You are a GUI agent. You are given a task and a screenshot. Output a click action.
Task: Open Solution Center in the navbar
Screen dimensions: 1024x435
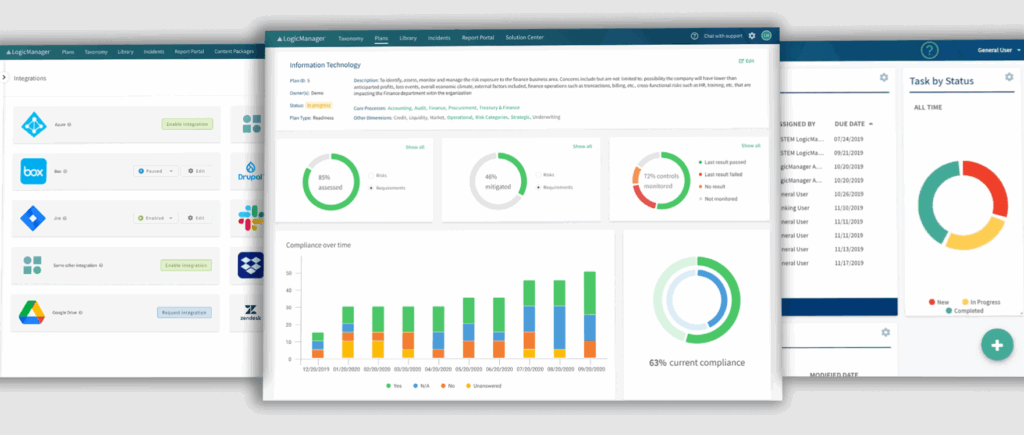coord(524,38)
